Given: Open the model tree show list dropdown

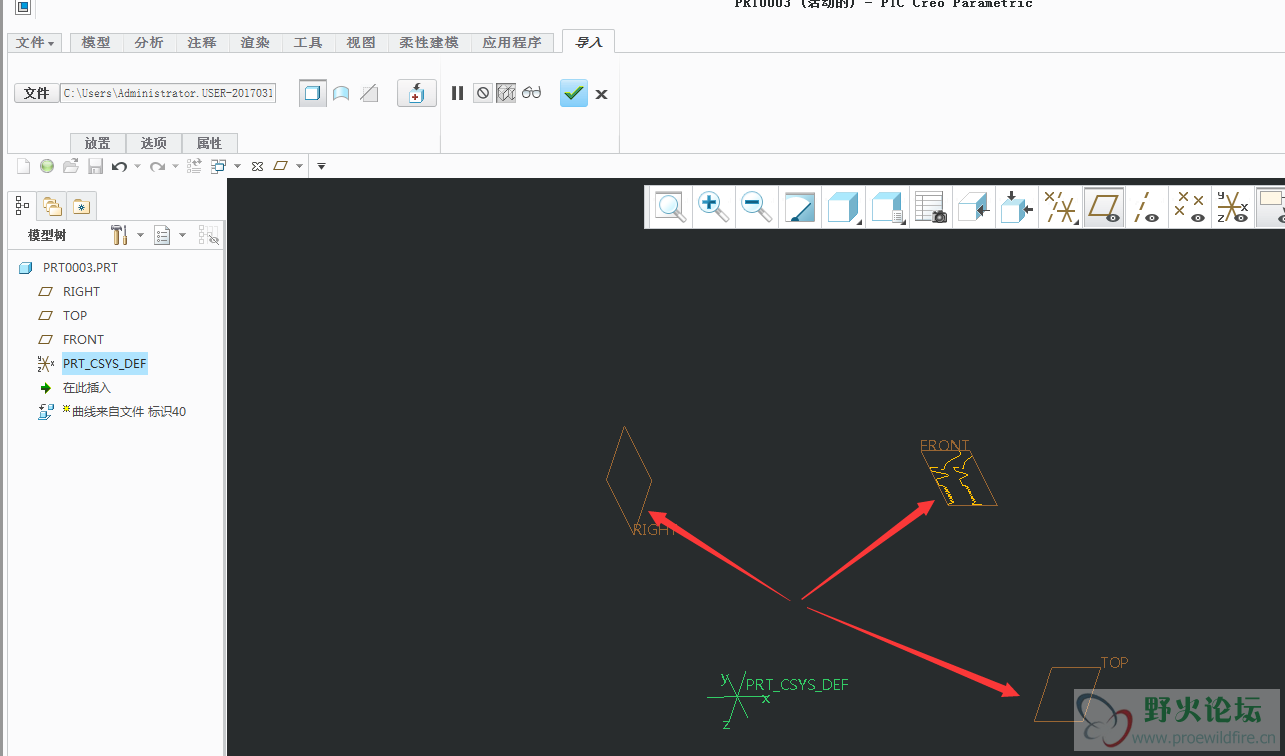Looking at the screenshot, I should coord(170,235).
